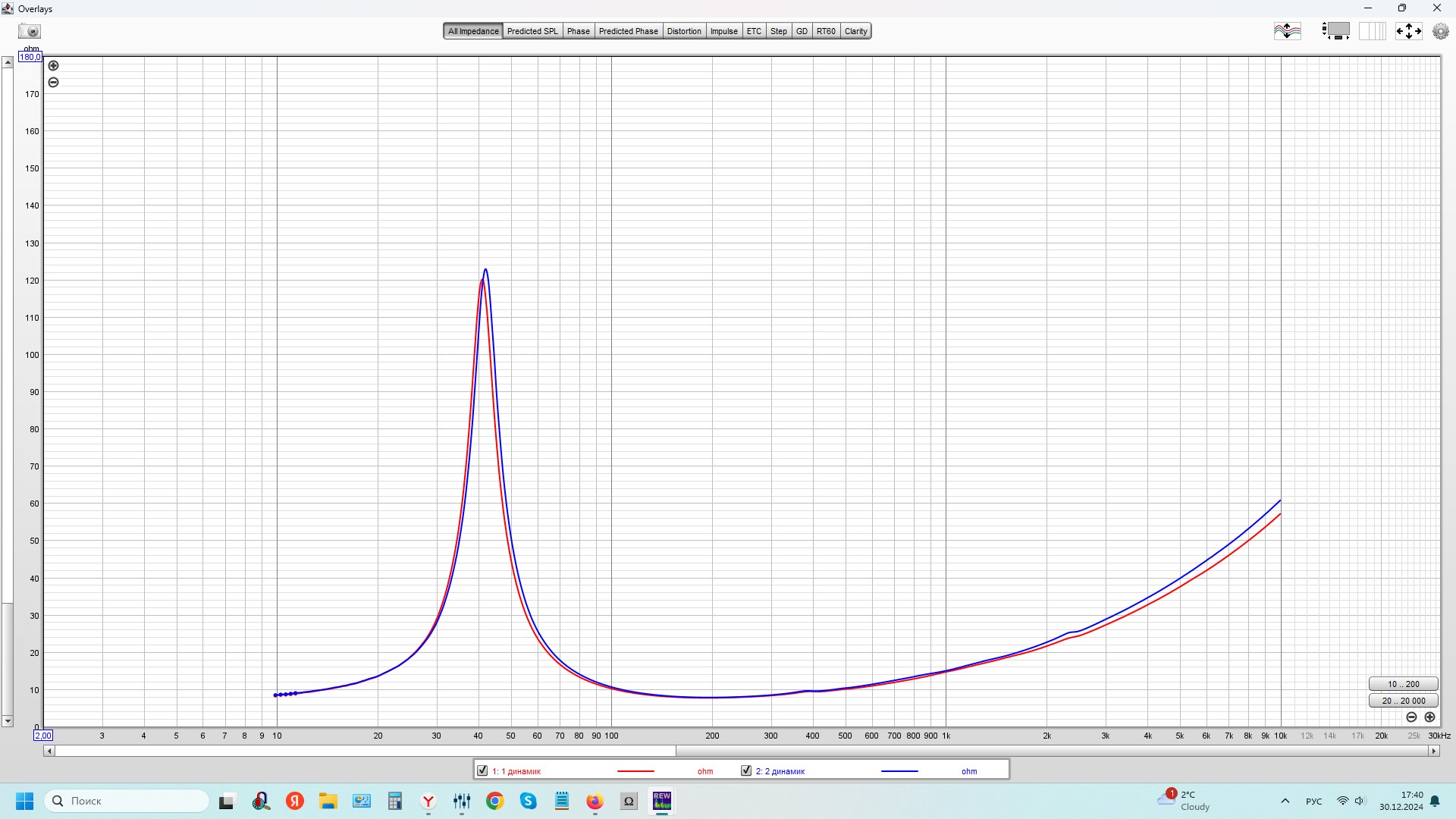Screen dimensions: 1456x819
Task: Zoom in vertical axis with top-left plus icon
Action: click(x=53, y=66)
